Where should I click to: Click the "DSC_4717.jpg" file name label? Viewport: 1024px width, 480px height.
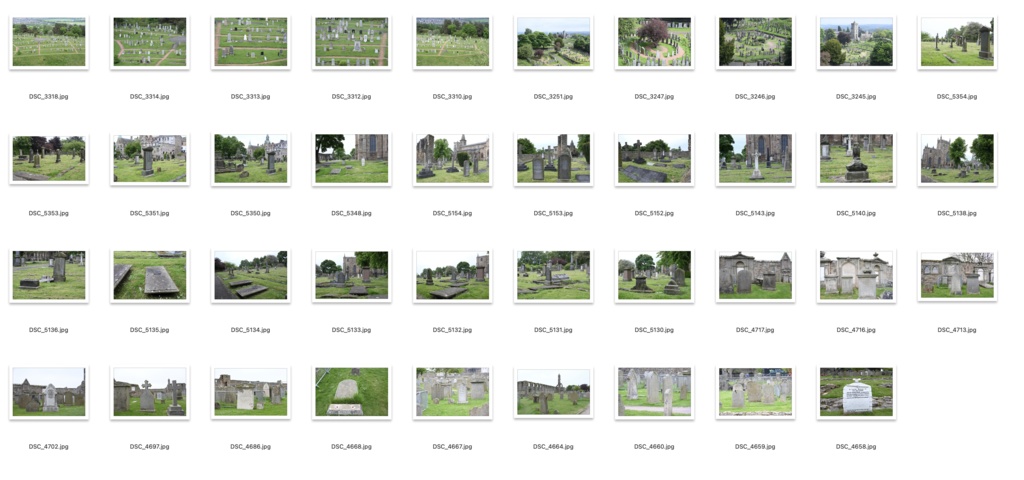(x=755, y=330)
